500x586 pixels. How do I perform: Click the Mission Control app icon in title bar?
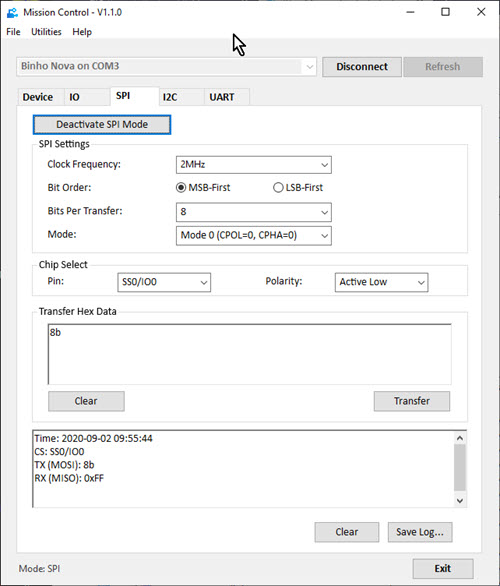click(12, 12)
